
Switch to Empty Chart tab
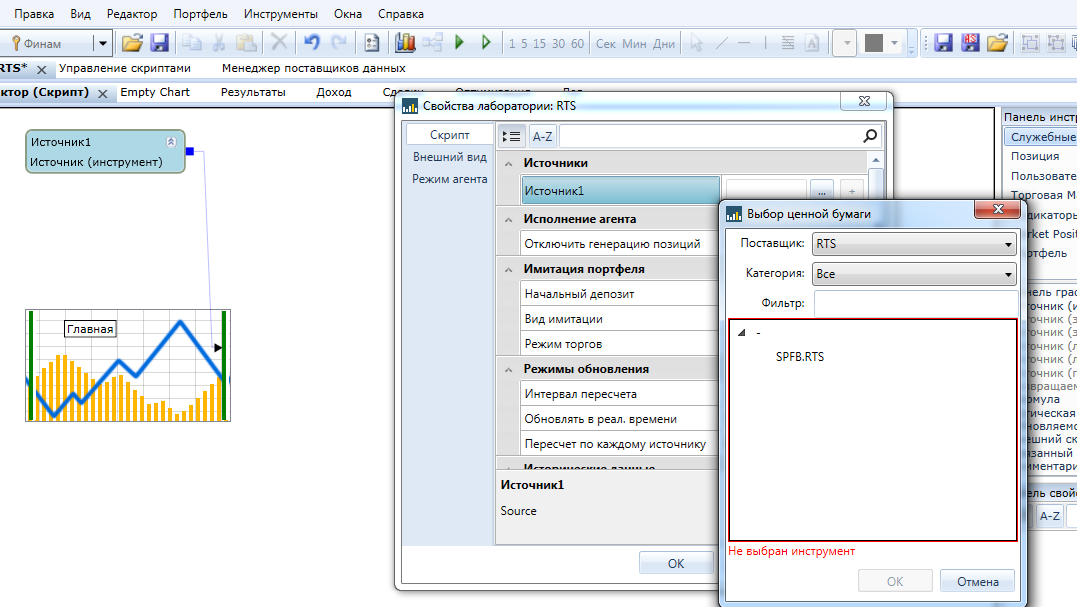pos(155,92)
